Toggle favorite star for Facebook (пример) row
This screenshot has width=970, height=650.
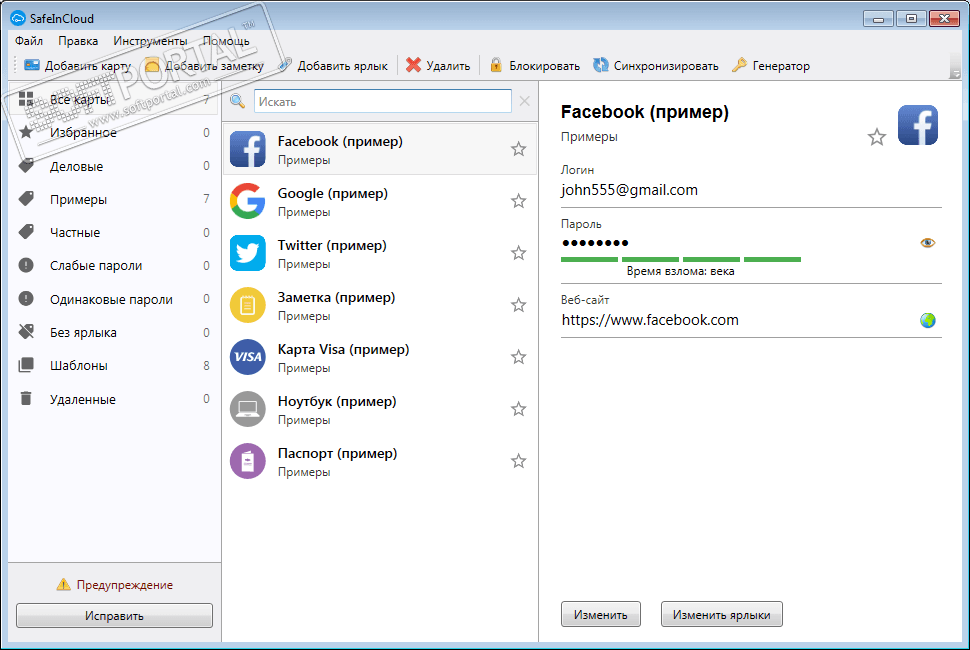(x=518, y=148)
